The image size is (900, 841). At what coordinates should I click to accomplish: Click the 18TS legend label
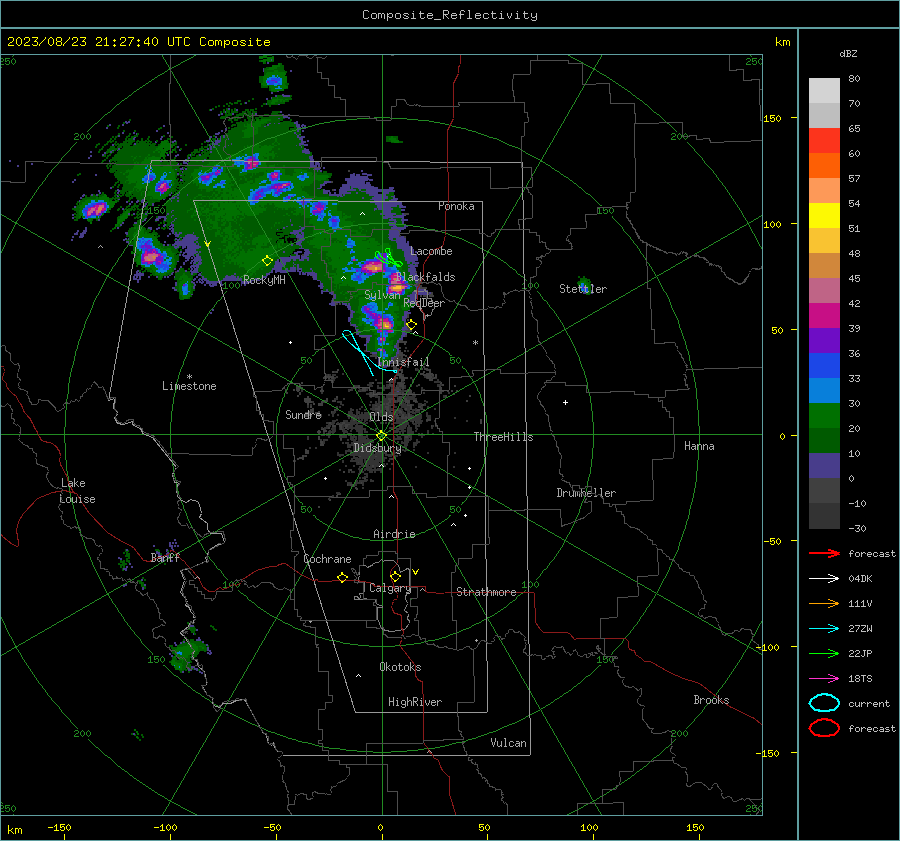860,679
